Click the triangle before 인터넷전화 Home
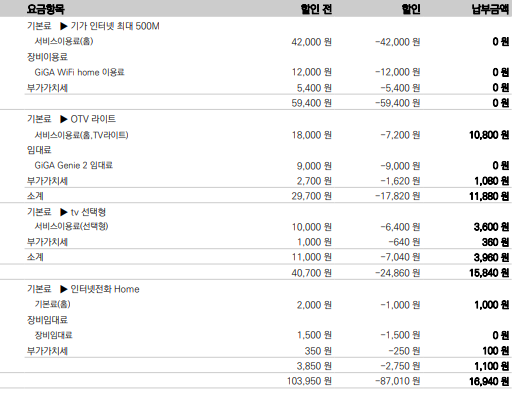 (64, 289)
